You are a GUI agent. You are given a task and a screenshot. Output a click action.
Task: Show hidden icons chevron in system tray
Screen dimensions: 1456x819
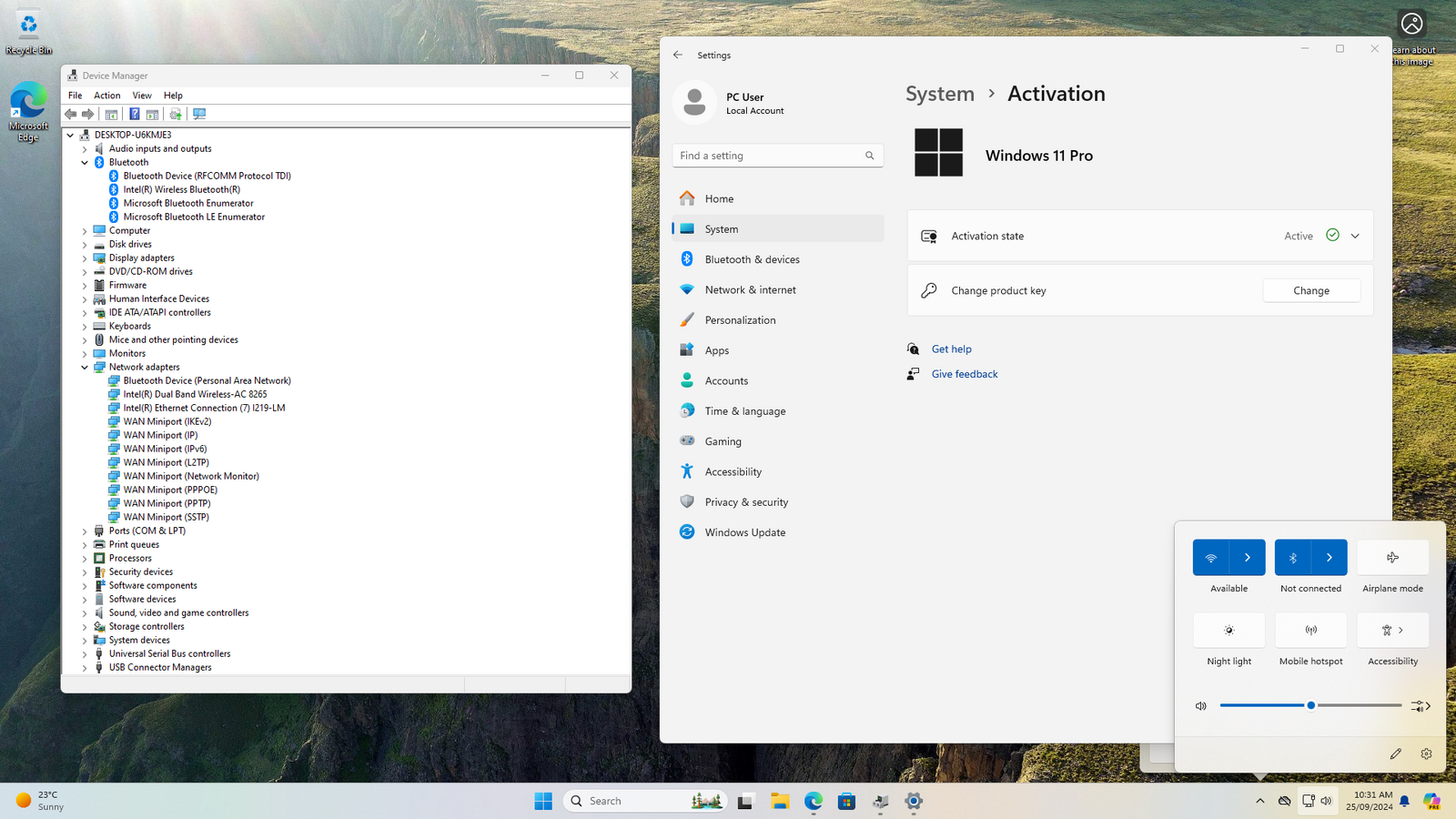(x=1259, y=801)
